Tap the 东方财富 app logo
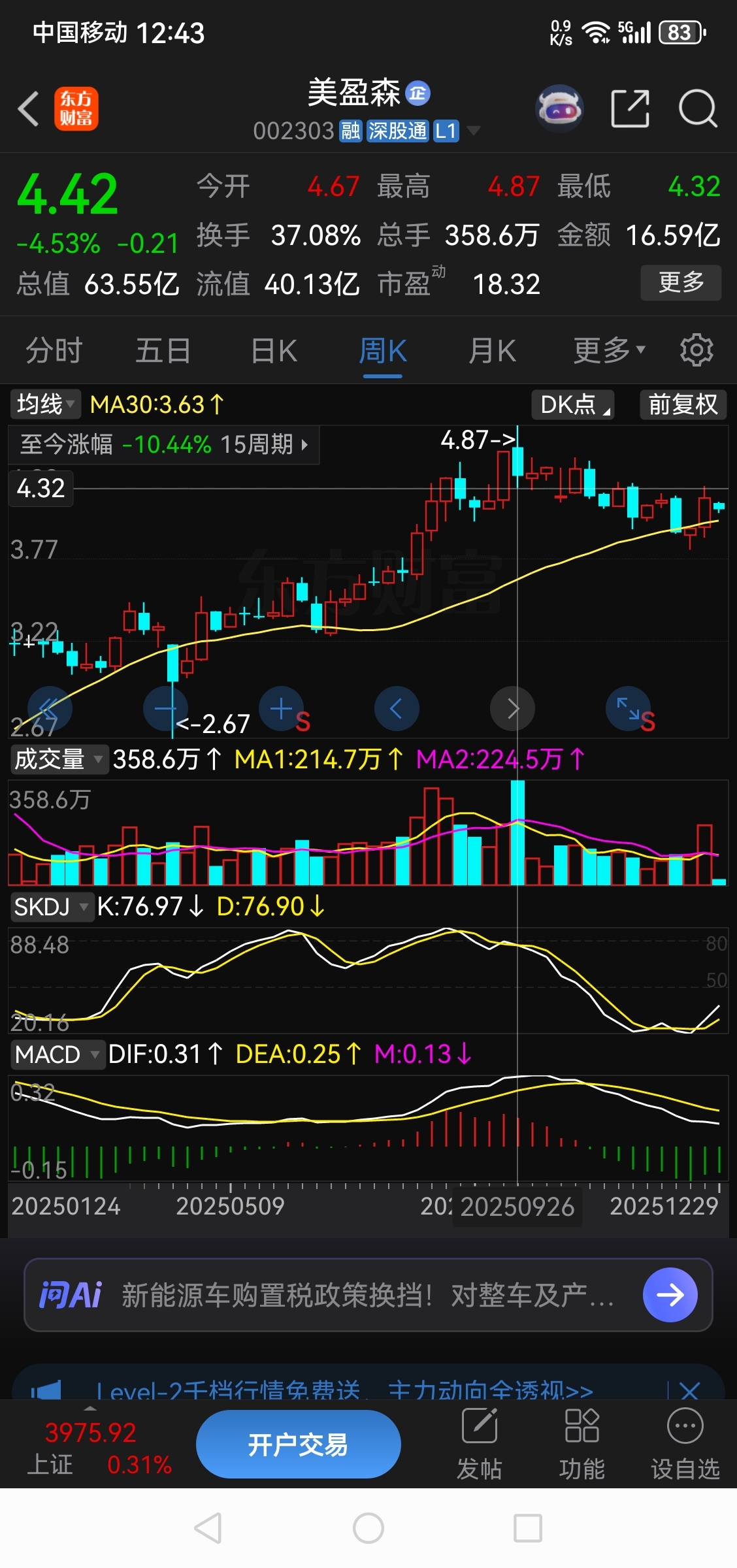The height and width of the screenshot is (1568, 737). click(76, 108)
